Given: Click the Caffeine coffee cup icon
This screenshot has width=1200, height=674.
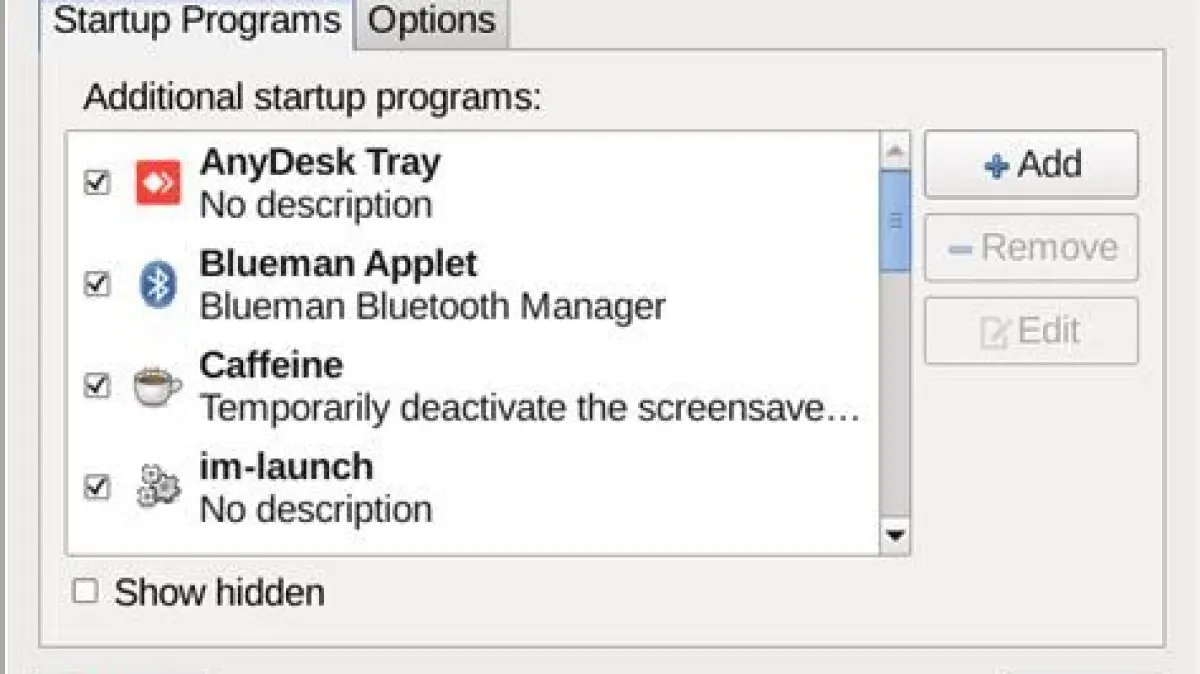Looking at the screenshot, I should (158, 387).
